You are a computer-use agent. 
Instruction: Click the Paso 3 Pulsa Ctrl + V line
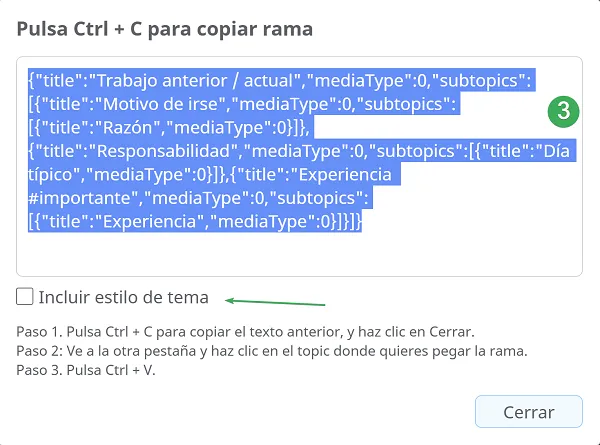(86, 370)
